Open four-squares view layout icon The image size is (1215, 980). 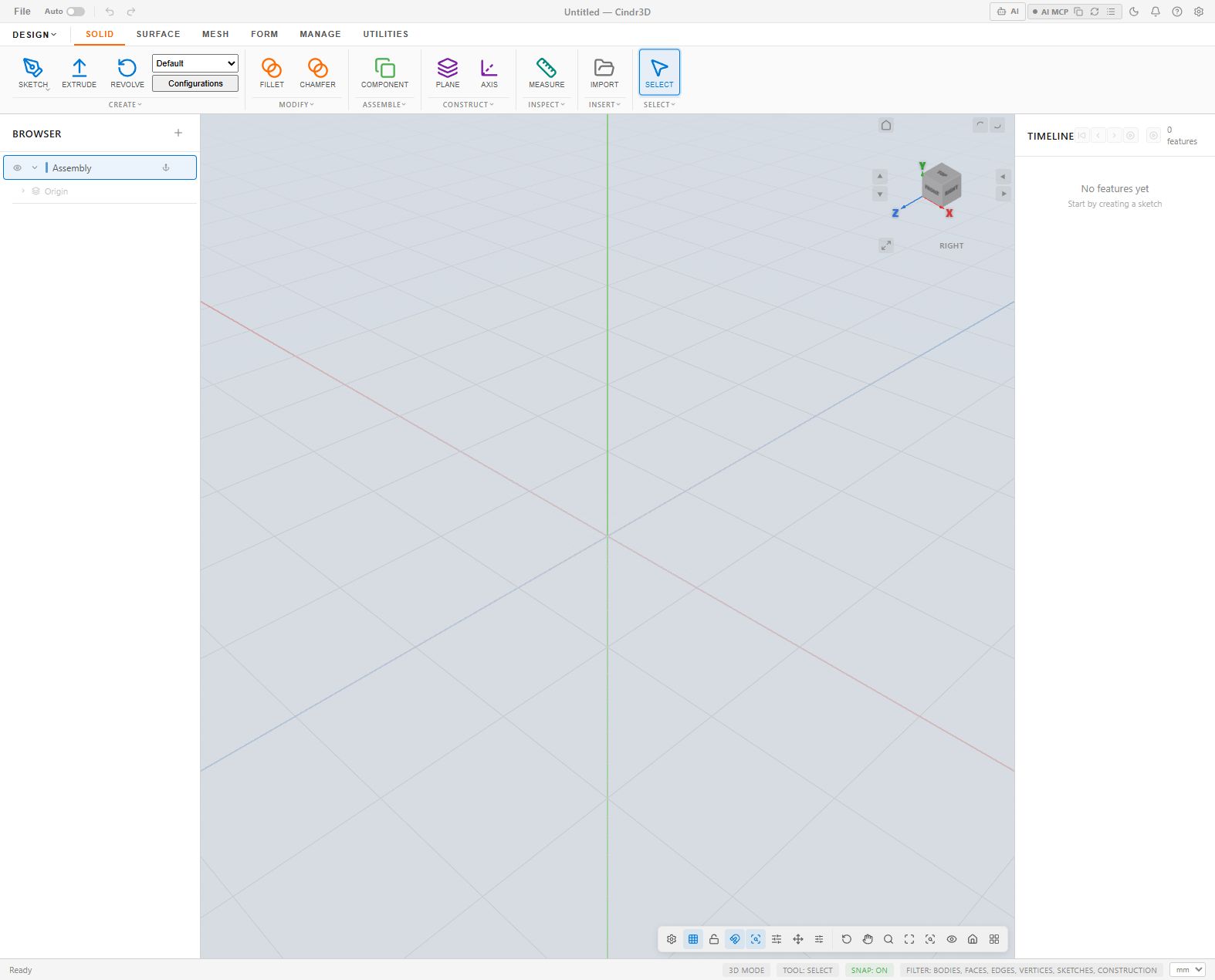click(x=994, y=939)
